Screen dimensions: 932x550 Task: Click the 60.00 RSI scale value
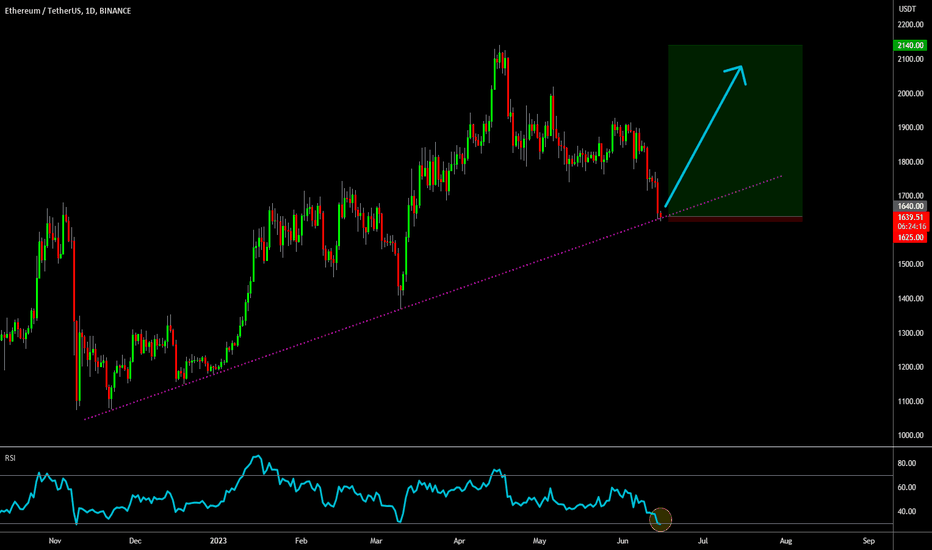click(906, 487)
